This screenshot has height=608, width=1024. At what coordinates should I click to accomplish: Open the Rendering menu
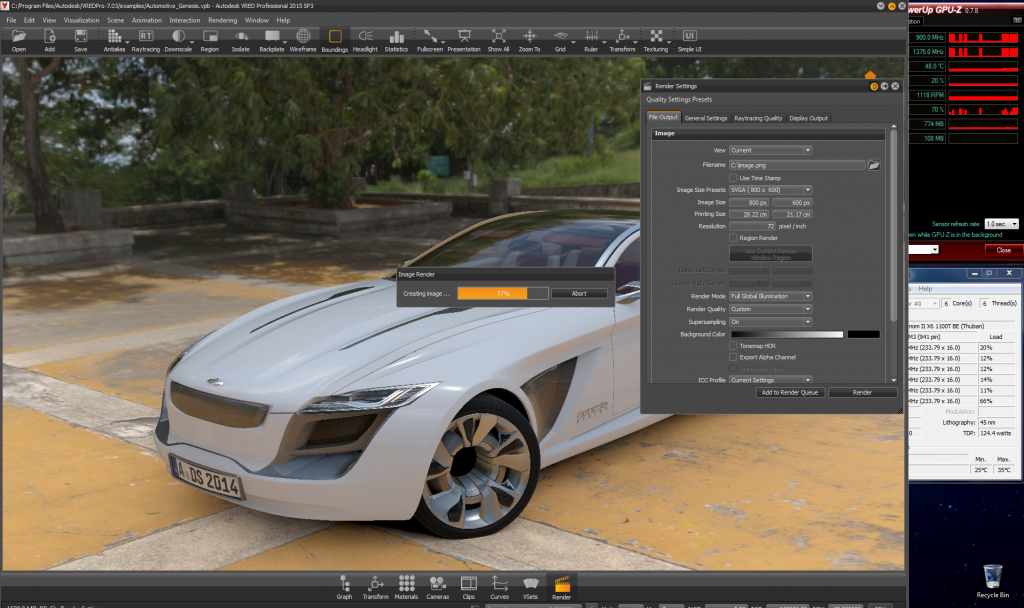[222, 20]
